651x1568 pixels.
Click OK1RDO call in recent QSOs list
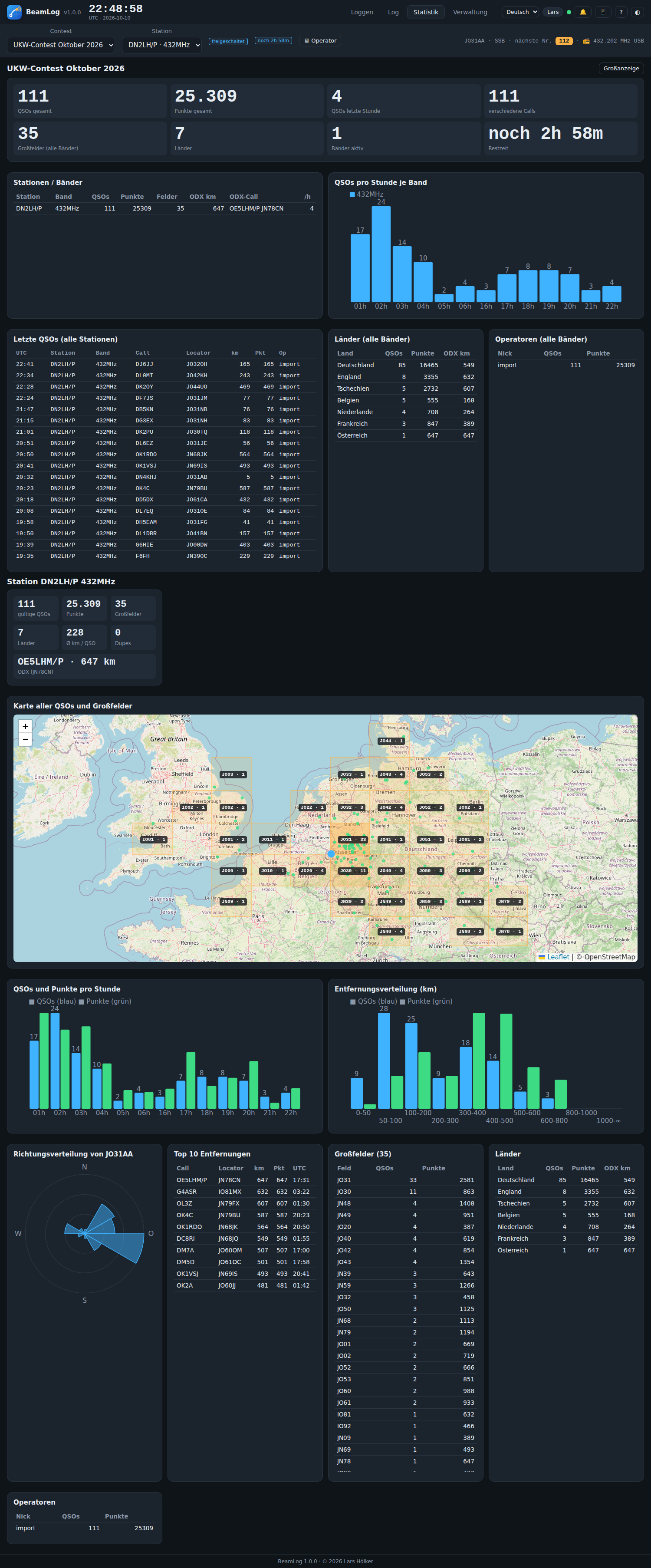146,455
